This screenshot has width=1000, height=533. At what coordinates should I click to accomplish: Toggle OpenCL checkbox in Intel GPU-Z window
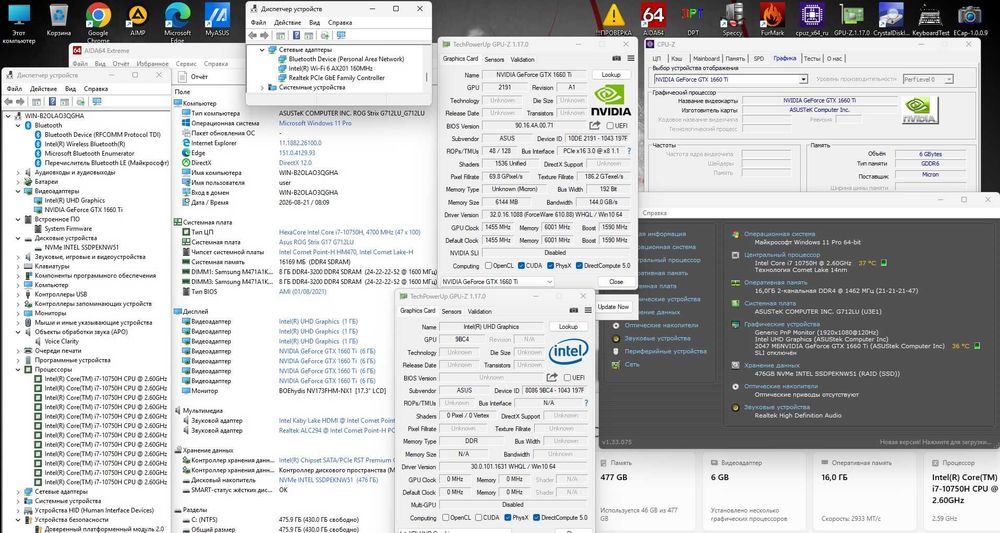[x=446, y=518]
